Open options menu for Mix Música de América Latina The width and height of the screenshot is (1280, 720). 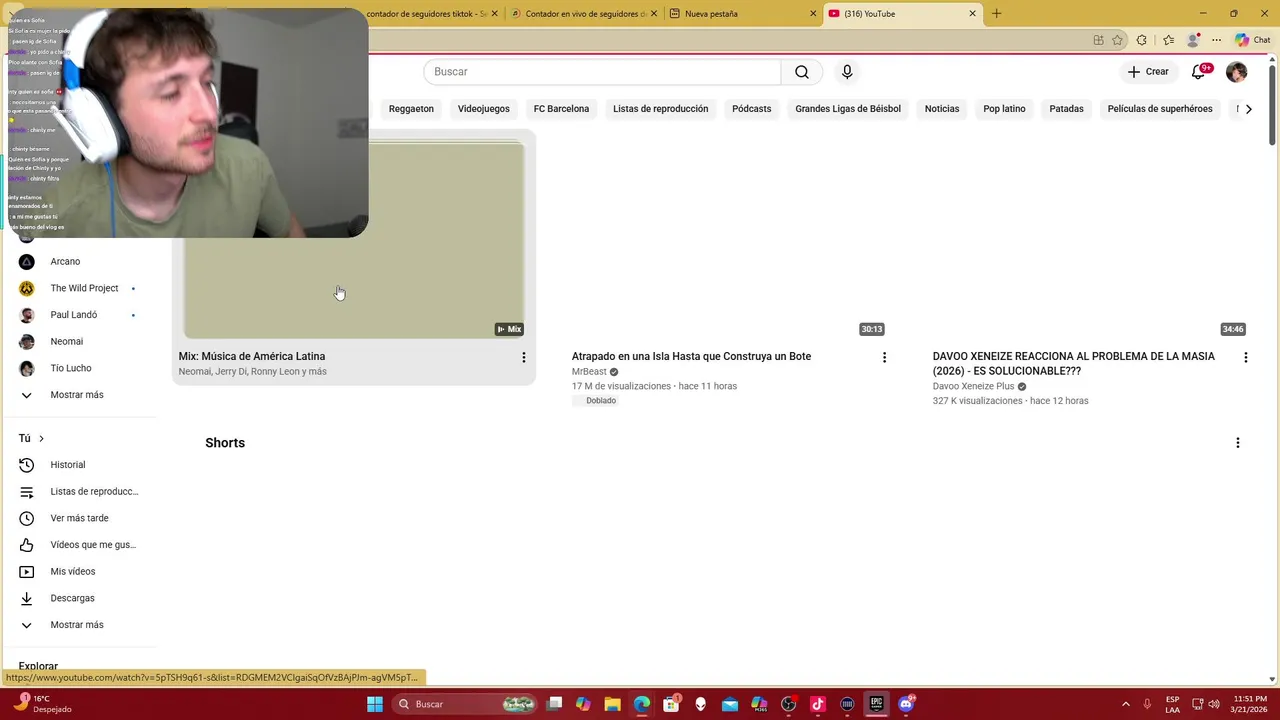tap(523, 357)
